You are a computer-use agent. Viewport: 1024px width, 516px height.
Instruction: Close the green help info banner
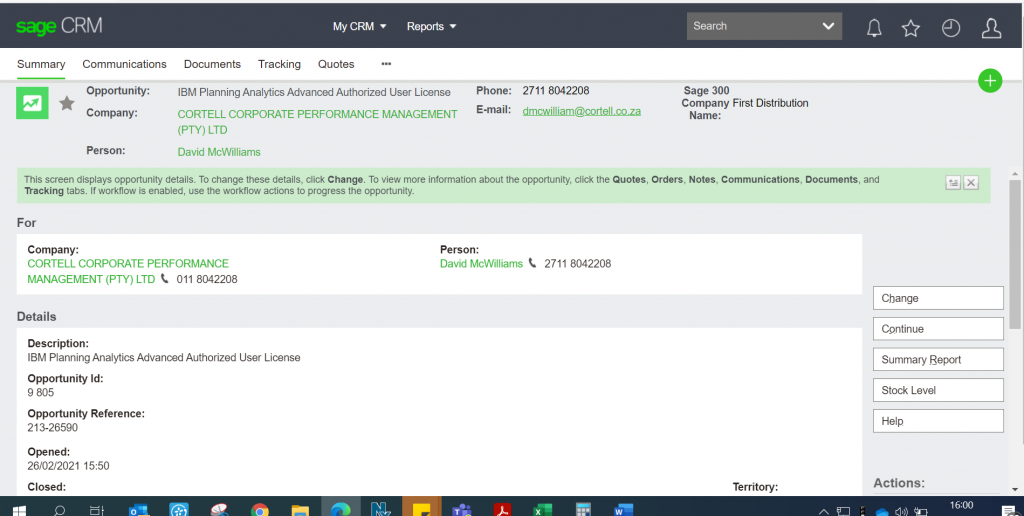coord(971,182)
